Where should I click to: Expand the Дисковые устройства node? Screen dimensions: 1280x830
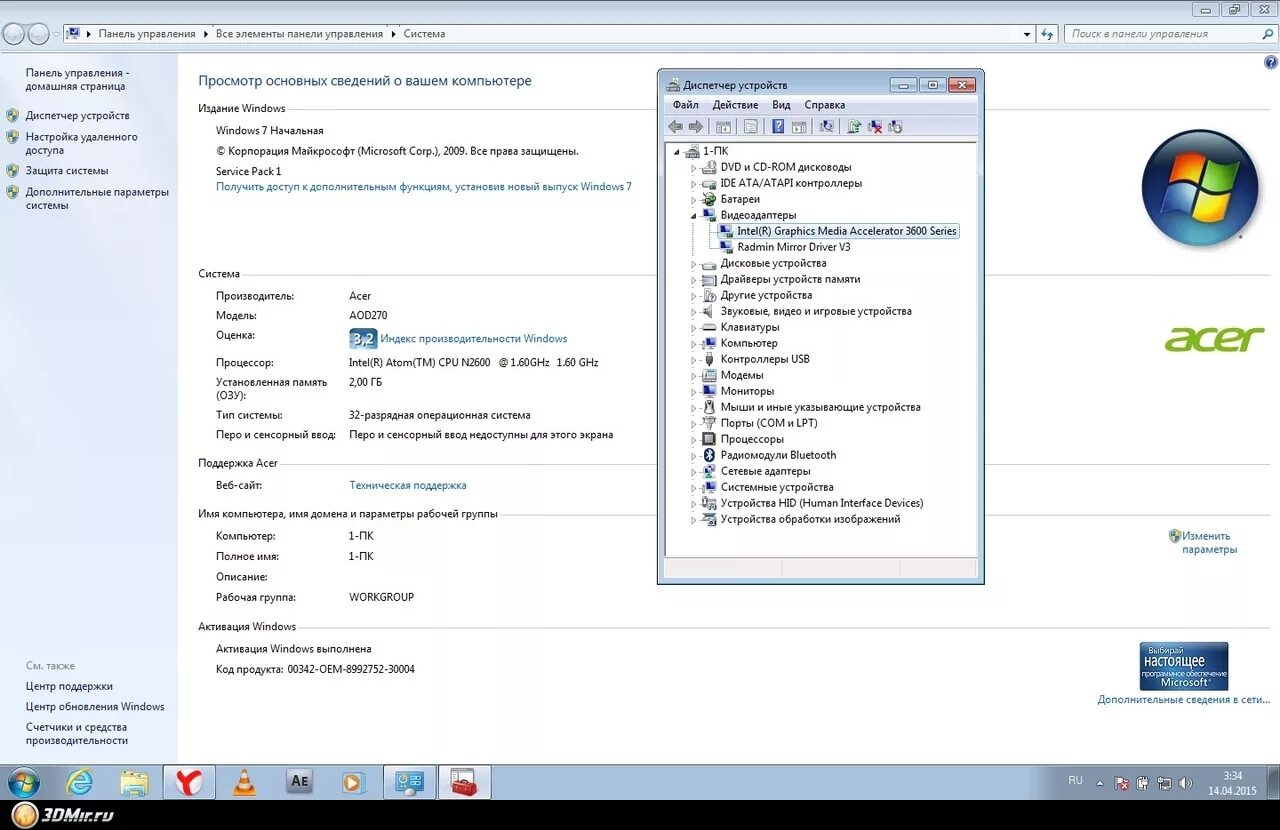(693, 264)
